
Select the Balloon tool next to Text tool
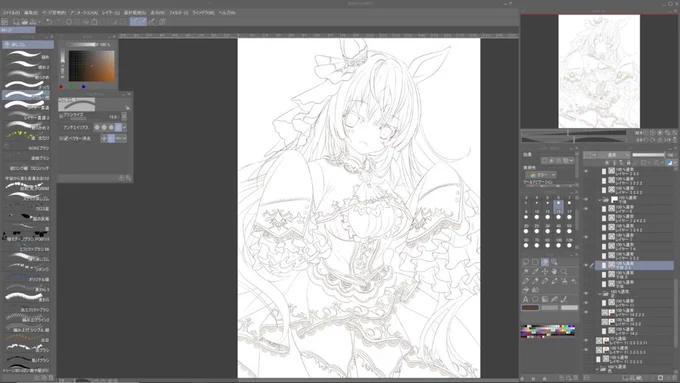(x=535, y=299)
